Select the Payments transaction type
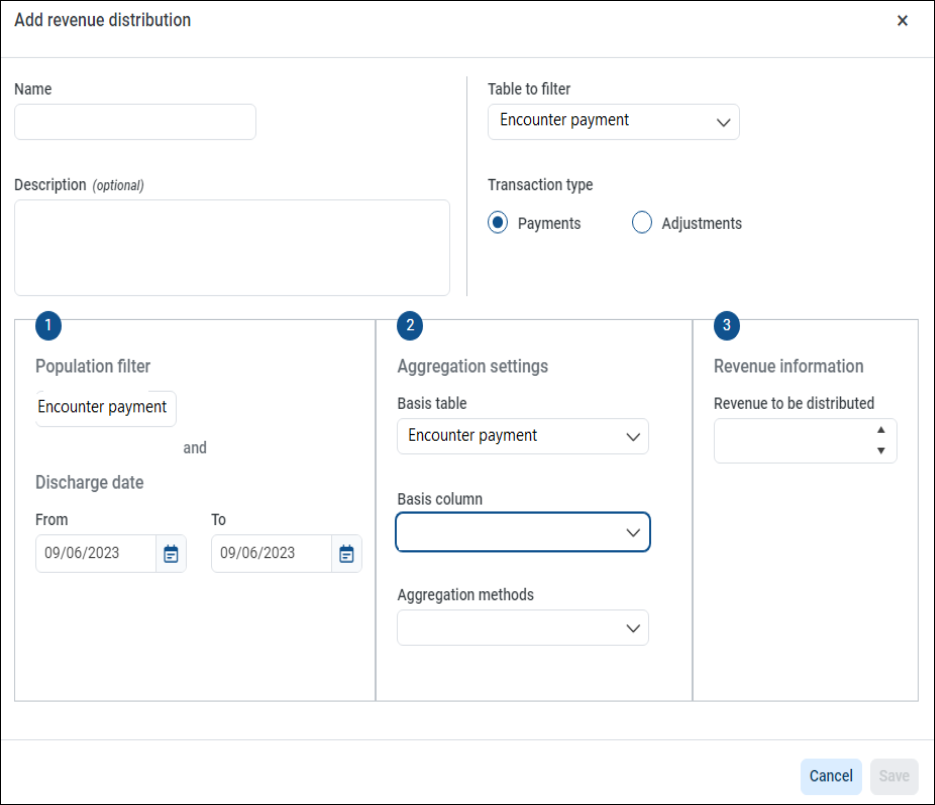Image resolution: width=935 pixels, height=805 pixels. (498, 222)
